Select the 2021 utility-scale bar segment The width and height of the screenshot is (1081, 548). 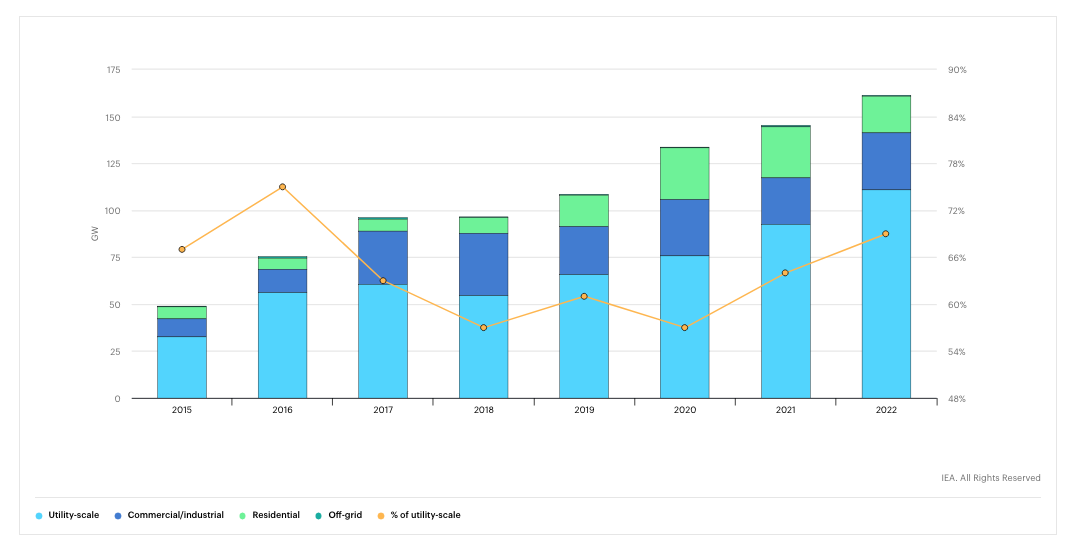point(786,312)
